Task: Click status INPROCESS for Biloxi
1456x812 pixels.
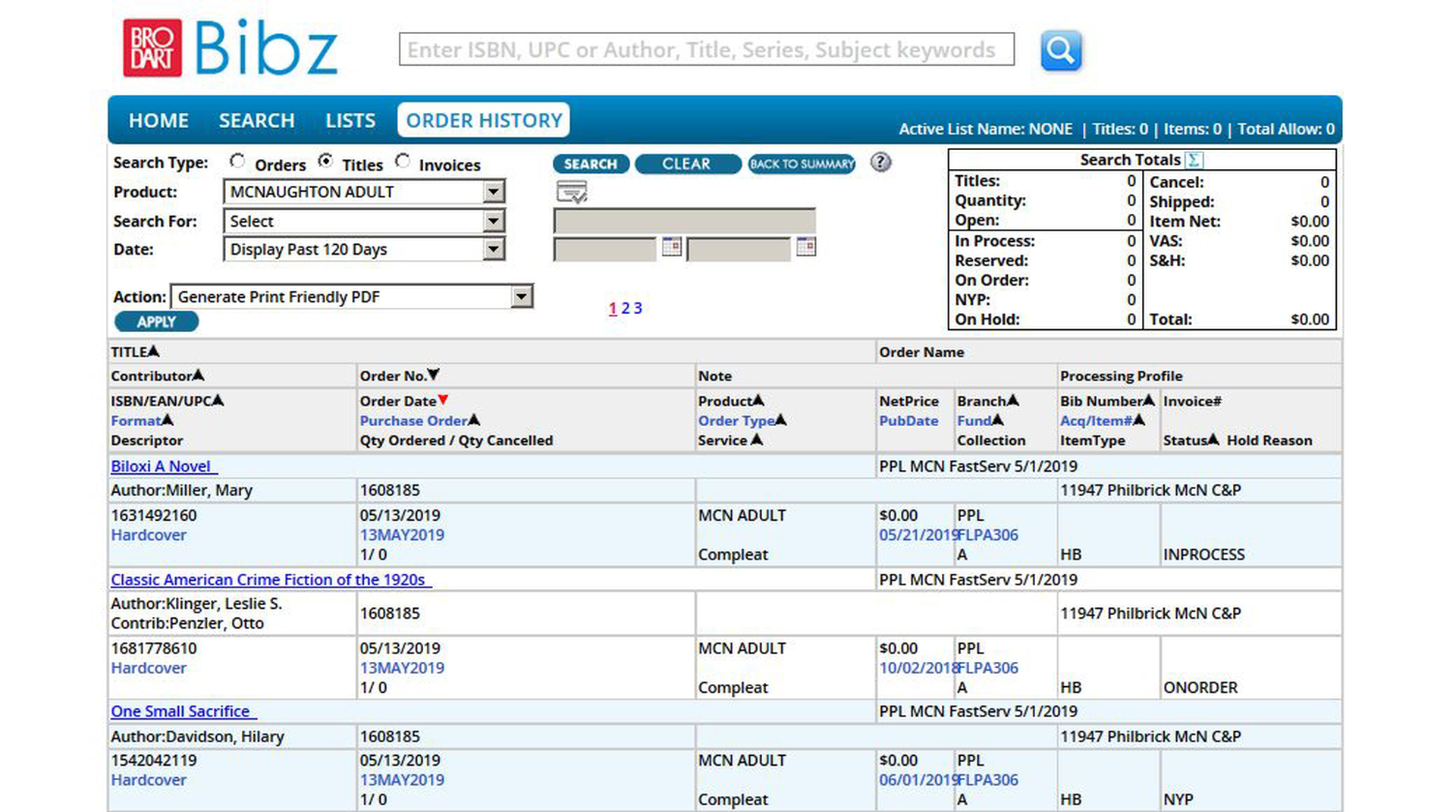Action: [1204, 555]
